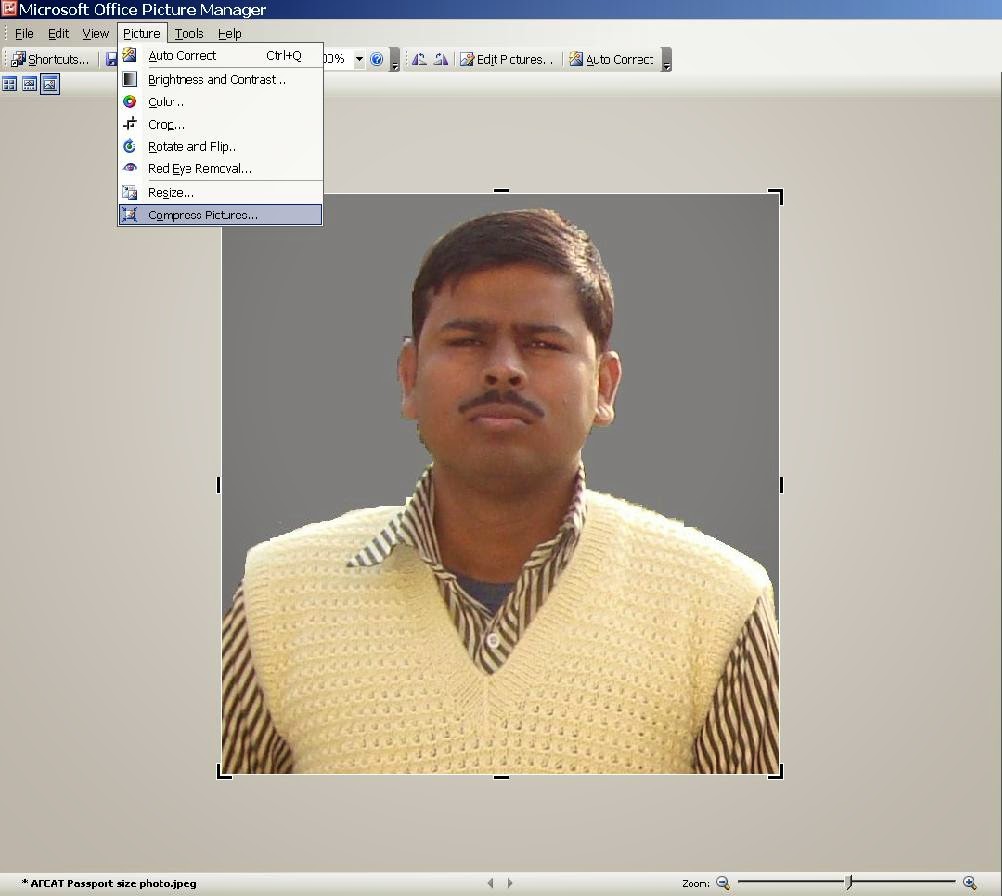Click the zoom out magnifier icon
1002x896 pixels.
pyautogui.click(x=723, y=883)
